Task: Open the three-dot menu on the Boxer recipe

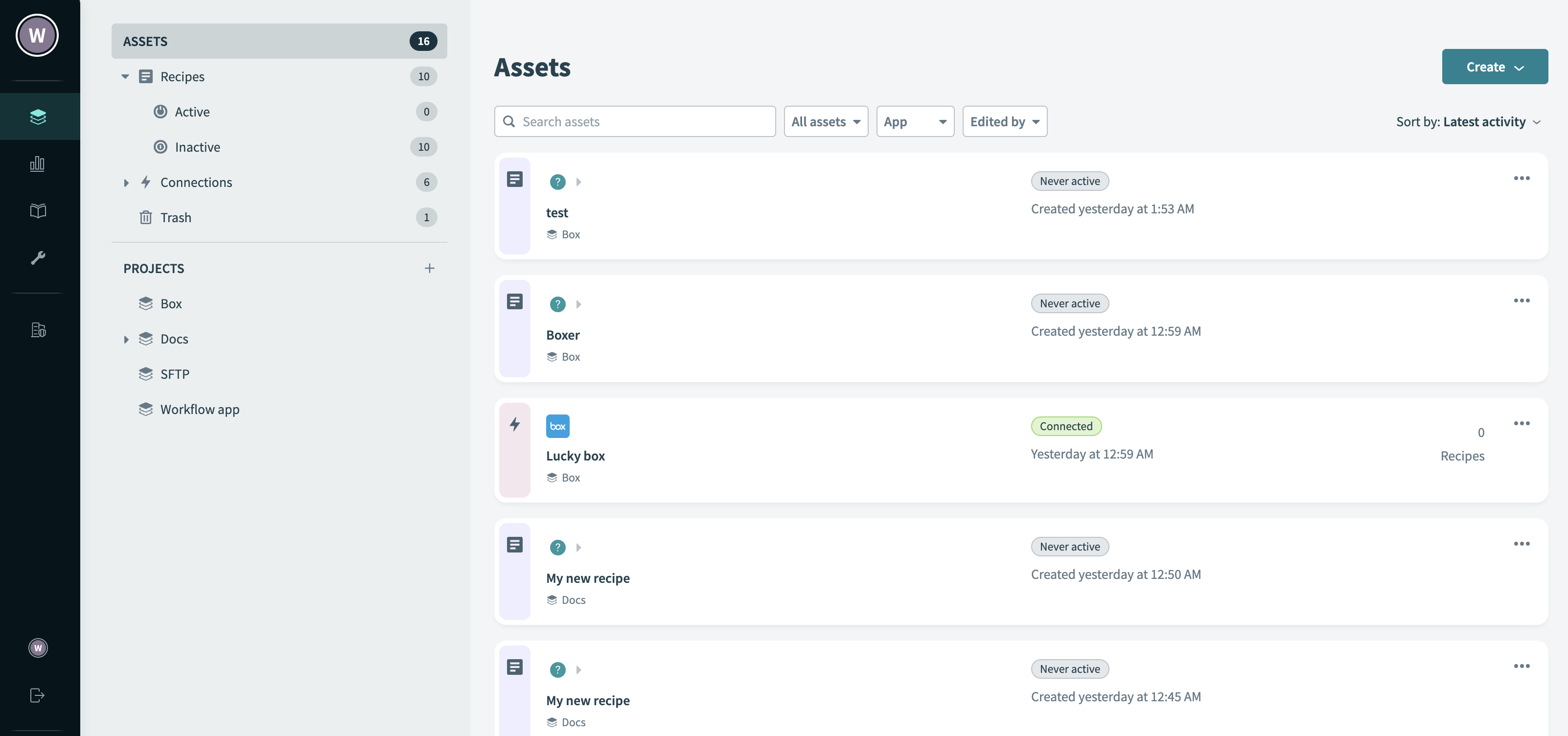Action: point(1522,300)
